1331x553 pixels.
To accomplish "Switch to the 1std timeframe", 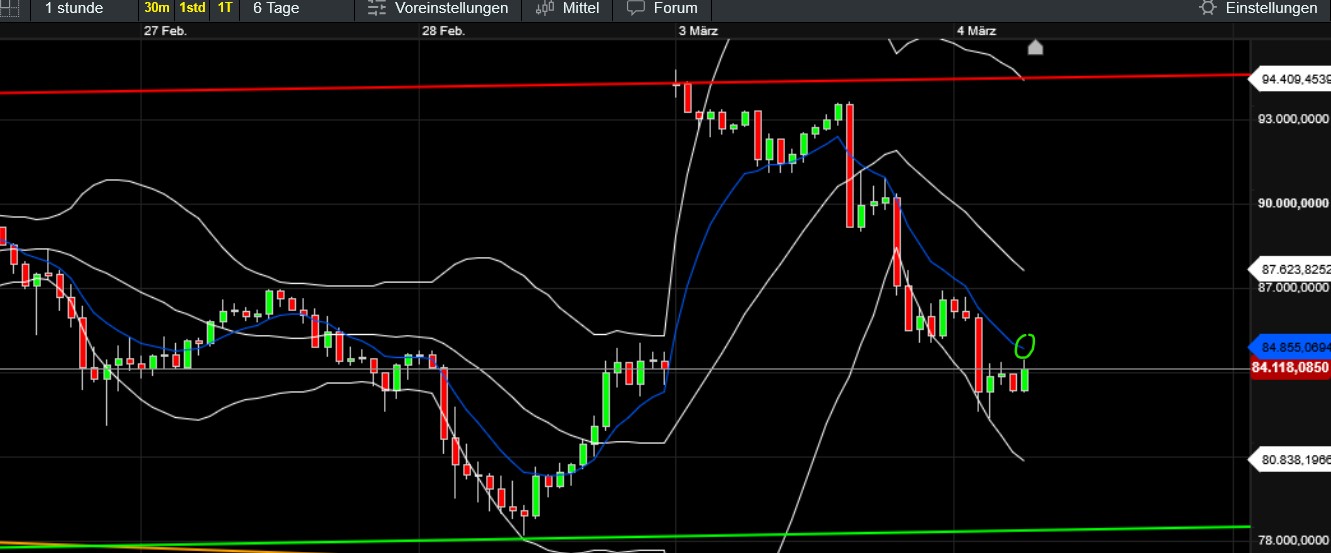I will tap(192, 8).
